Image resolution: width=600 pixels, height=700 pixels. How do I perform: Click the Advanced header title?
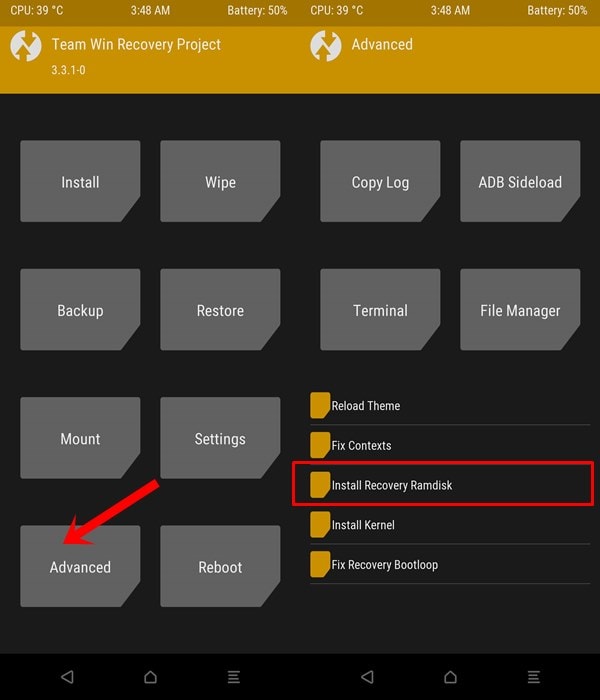(x=382, y=44)
